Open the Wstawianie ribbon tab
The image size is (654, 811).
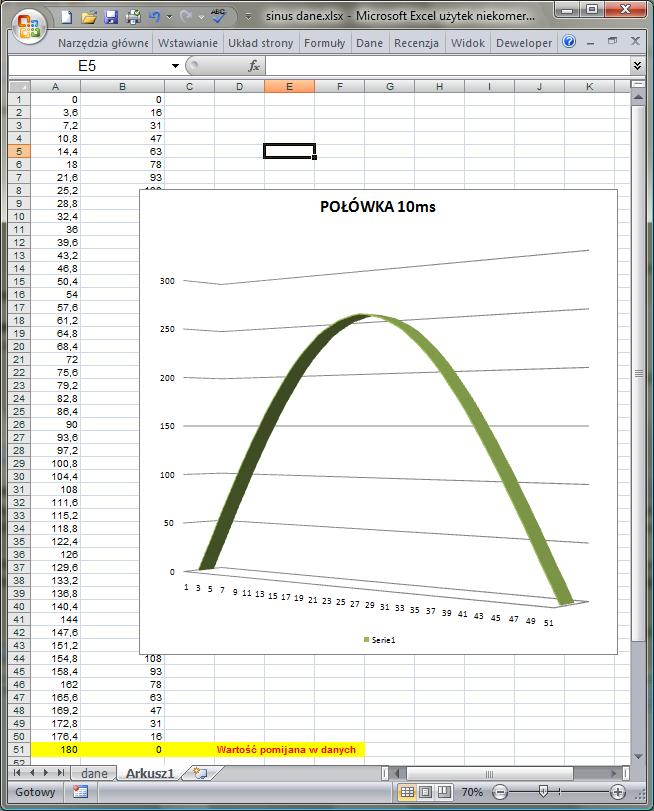coord(187,43)
